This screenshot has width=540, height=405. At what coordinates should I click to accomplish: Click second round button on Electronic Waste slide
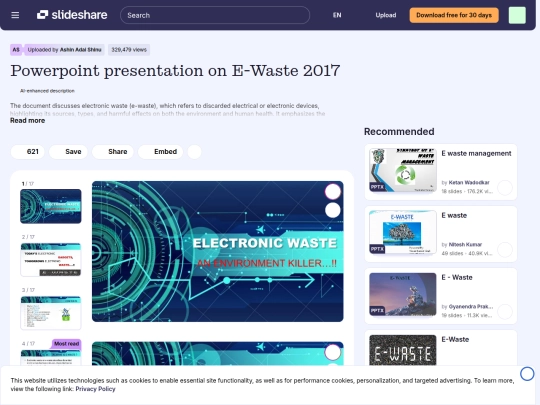[x=333, y=210]
